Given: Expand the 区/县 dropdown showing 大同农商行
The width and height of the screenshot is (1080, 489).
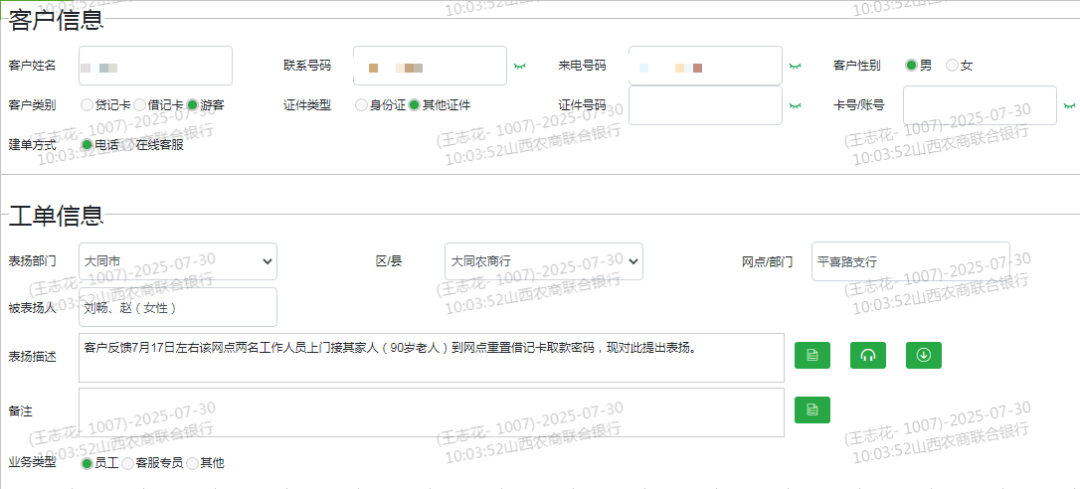Looking at the screenshot, I should pos(543,261).
